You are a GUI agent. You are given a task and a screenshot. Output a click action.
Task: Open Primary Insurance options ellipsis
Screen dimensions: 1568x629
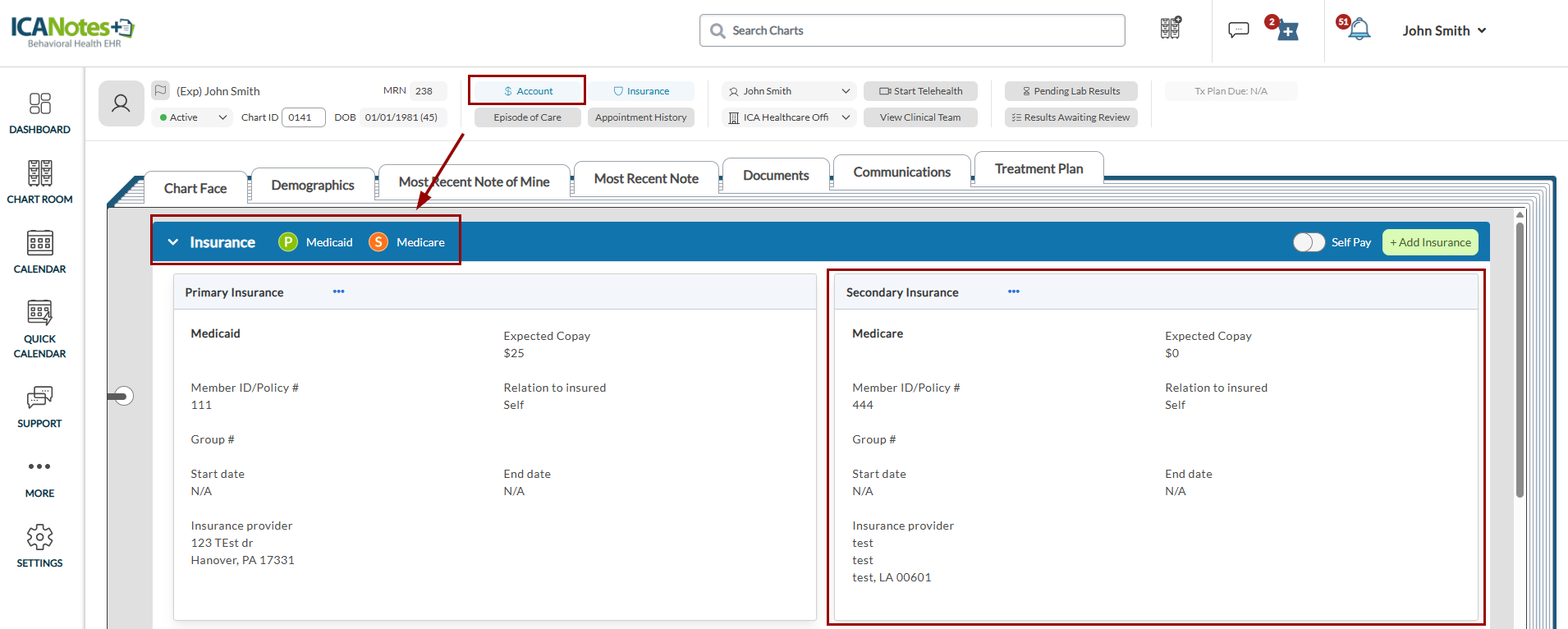click(338, 292)
